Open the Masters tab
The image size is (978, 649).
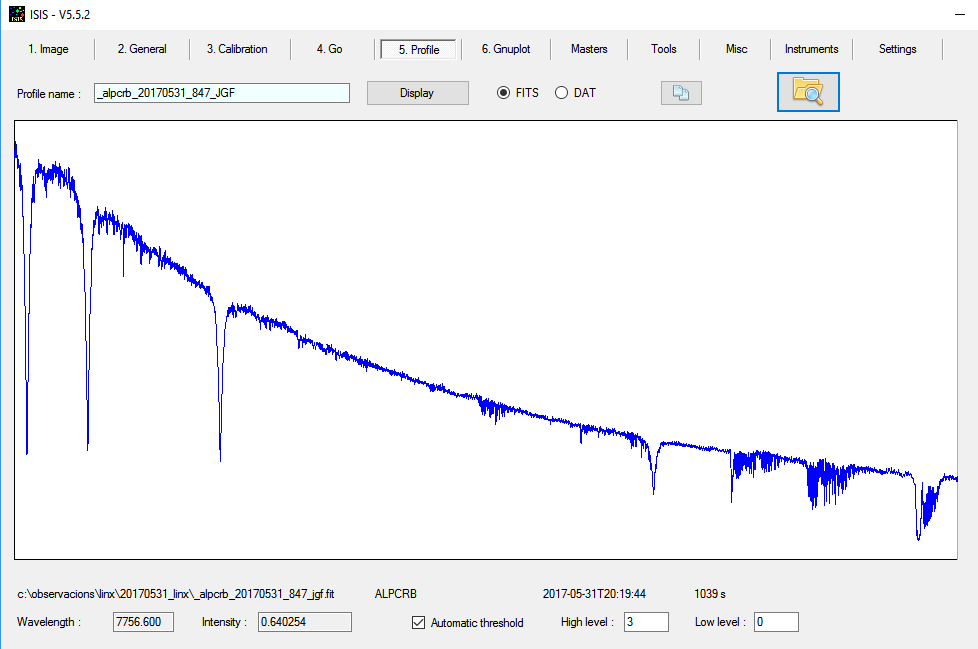(589, 48)
